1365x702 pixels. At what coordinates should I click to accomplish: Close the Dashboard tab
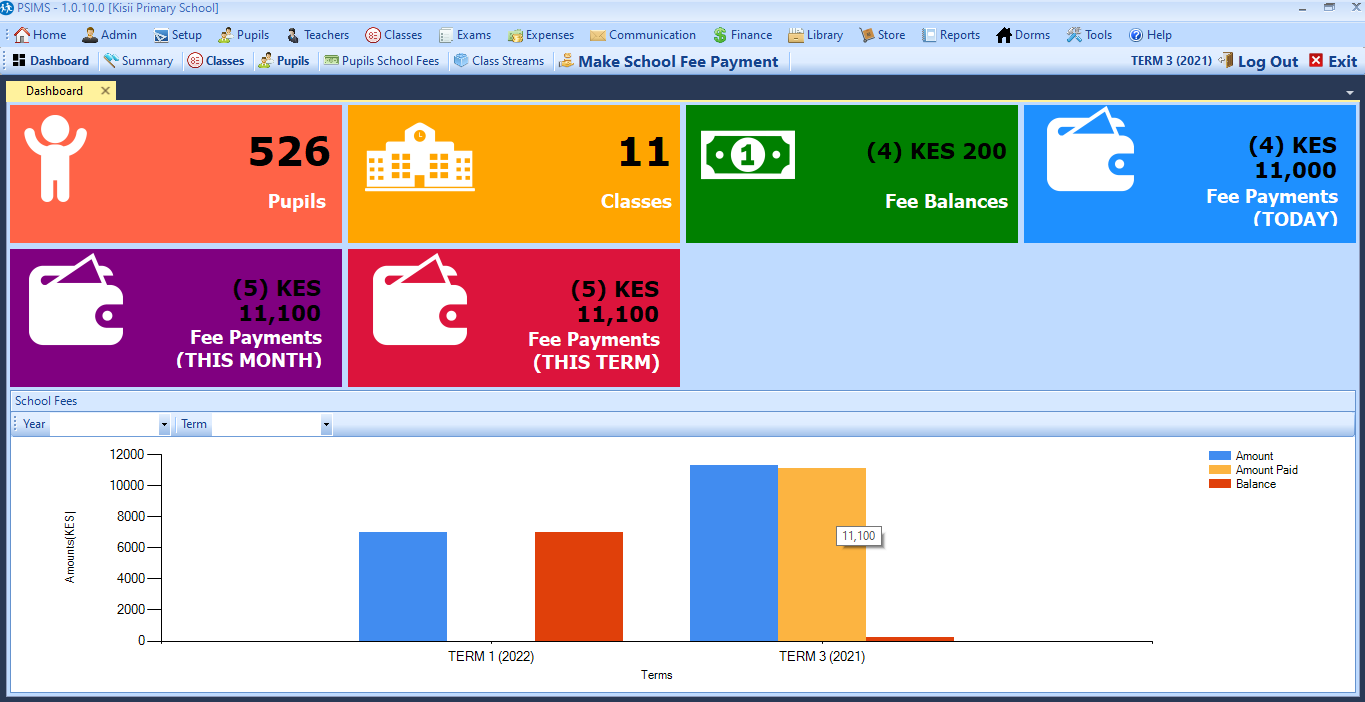(105, 91)
